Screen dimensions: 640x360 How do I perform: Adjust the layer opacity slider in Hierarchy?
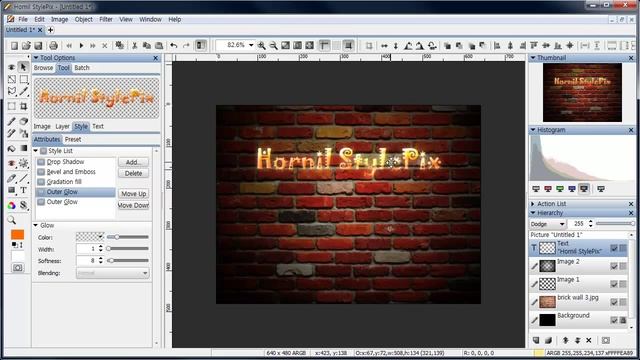(x=615, y=224)
